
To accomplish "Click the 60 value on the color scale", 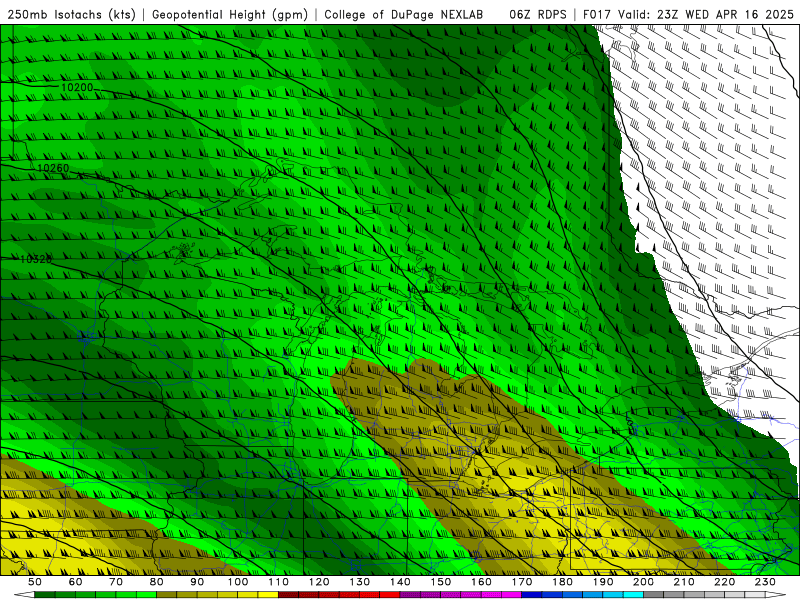I will 76,582.
